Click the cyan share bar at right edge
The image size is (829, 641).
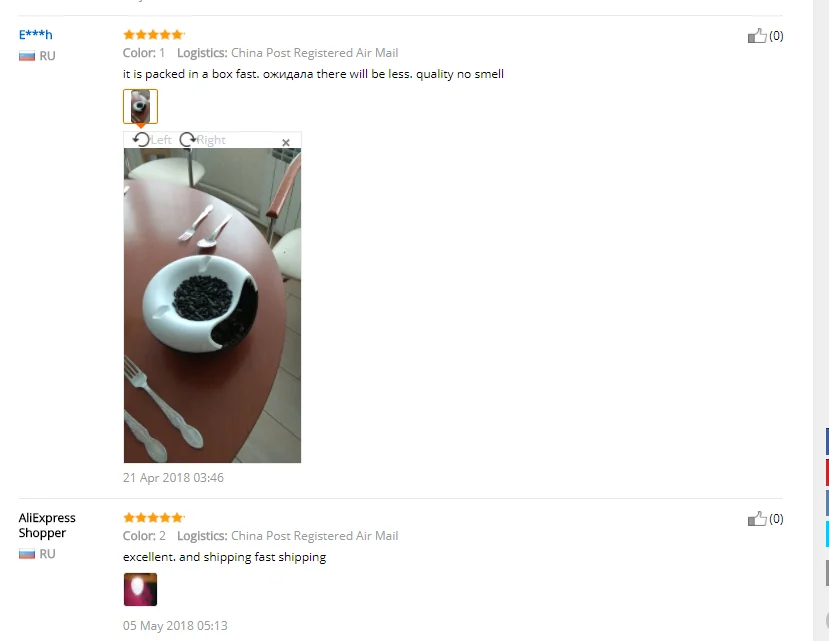coord(827,534)
